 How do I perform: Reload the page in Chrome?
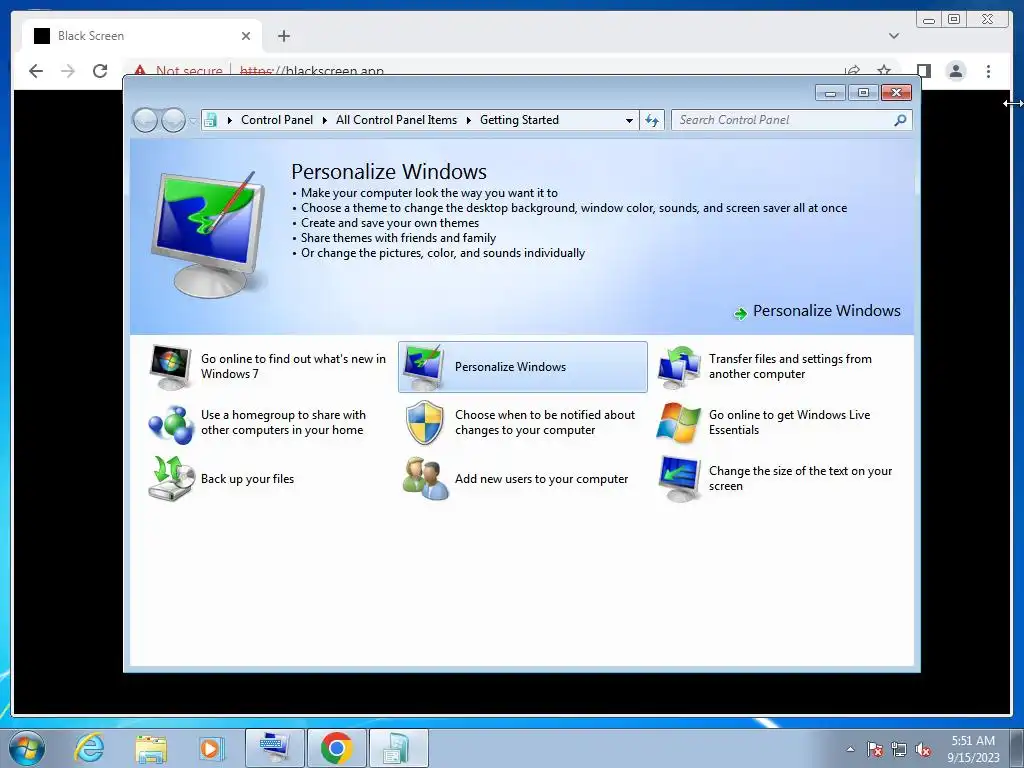click(100, 71)
